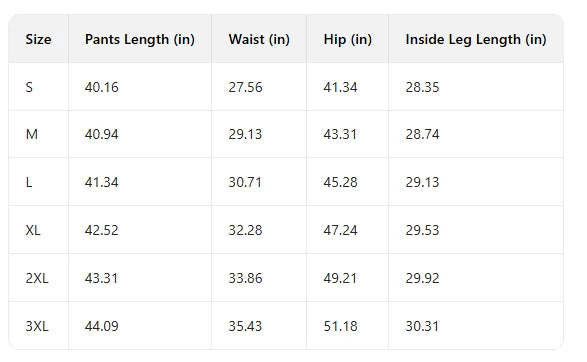Select the S size row label
Screen dimensions: 587x362
[x=29, y=87]
